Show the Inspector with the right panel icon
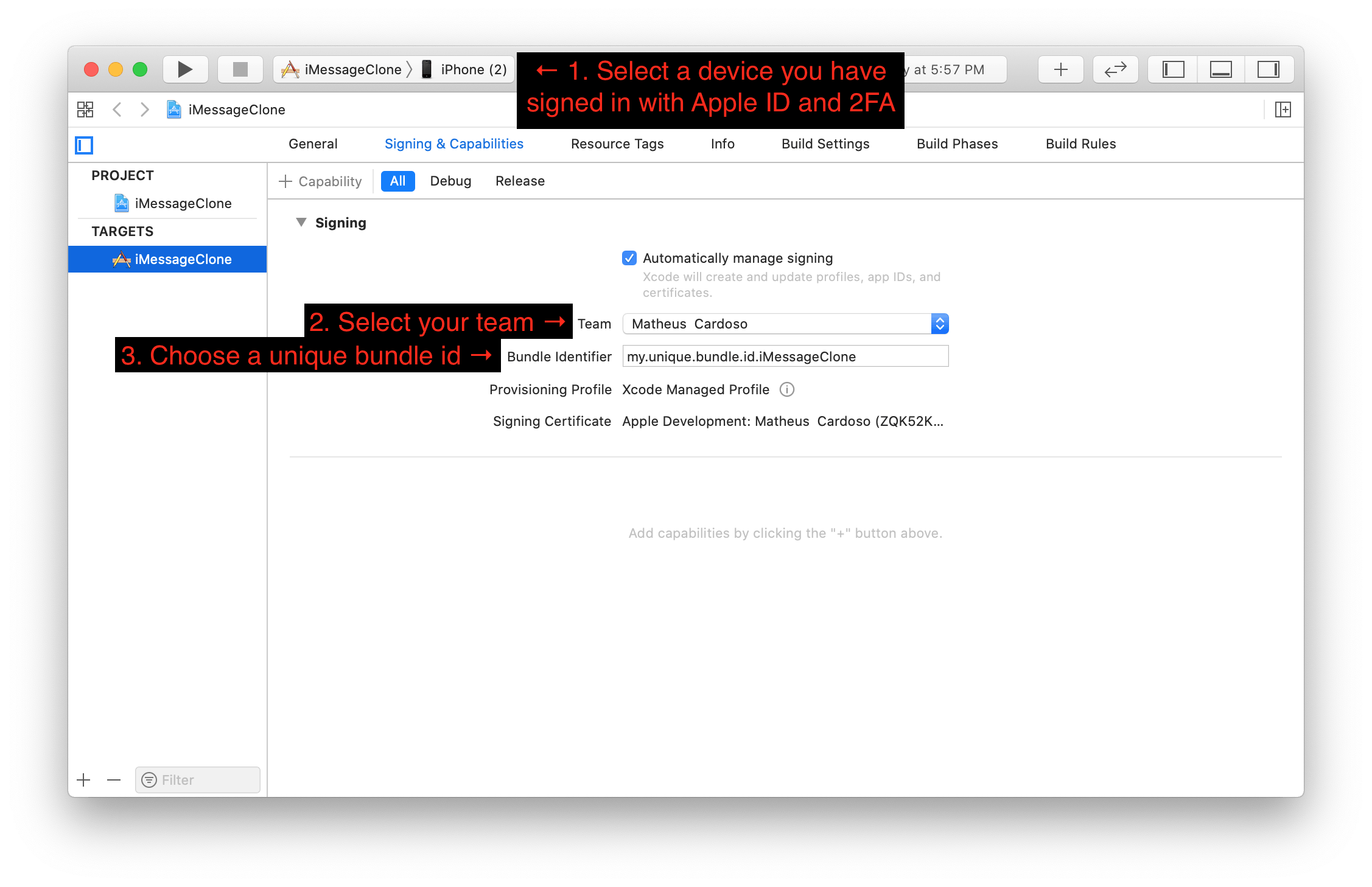The height and width of the screenshot is (887, 1372). coord(1269,69)
